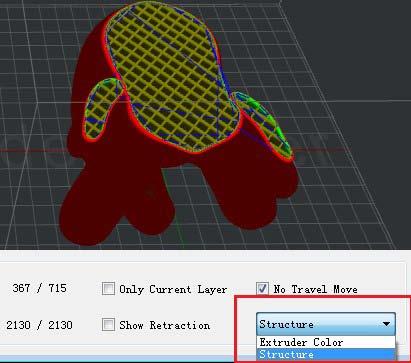Click the 367 / 715 layer counter
This screenshot has height=363, width=411.
click(39, 288)
